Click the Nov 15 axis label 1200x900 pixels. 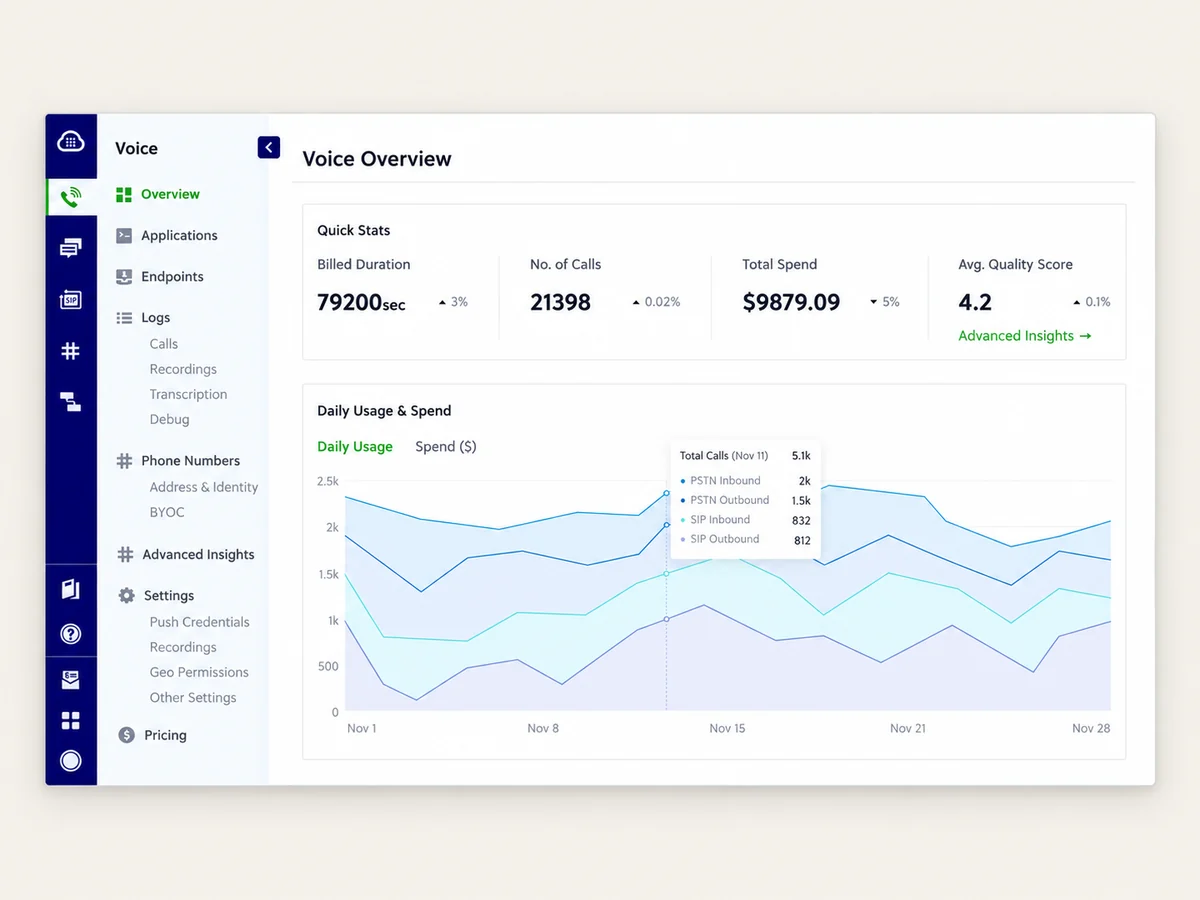point(727,728)
